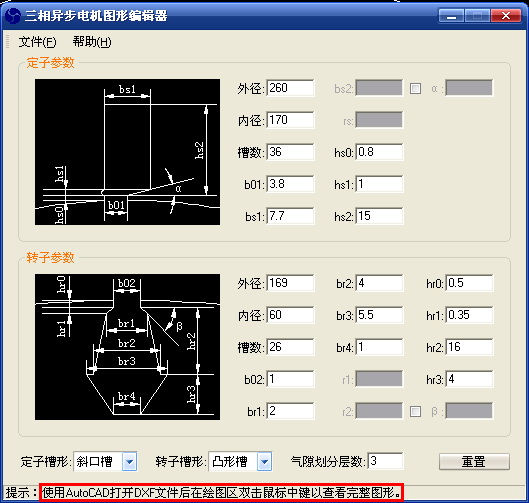
Task: Click the b02 input field
Action: pyautogui.click(x=290, y=379)
